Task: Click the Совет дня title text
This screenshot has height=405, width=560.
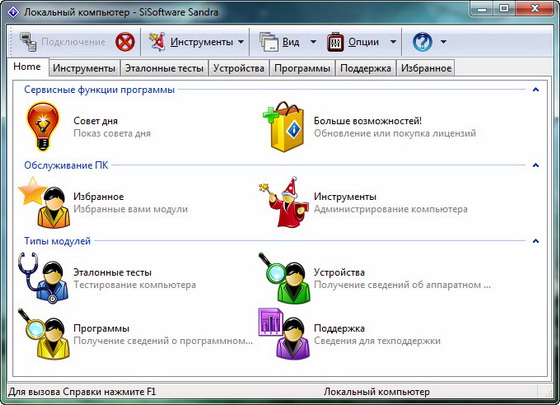Action: pos(96,121)
